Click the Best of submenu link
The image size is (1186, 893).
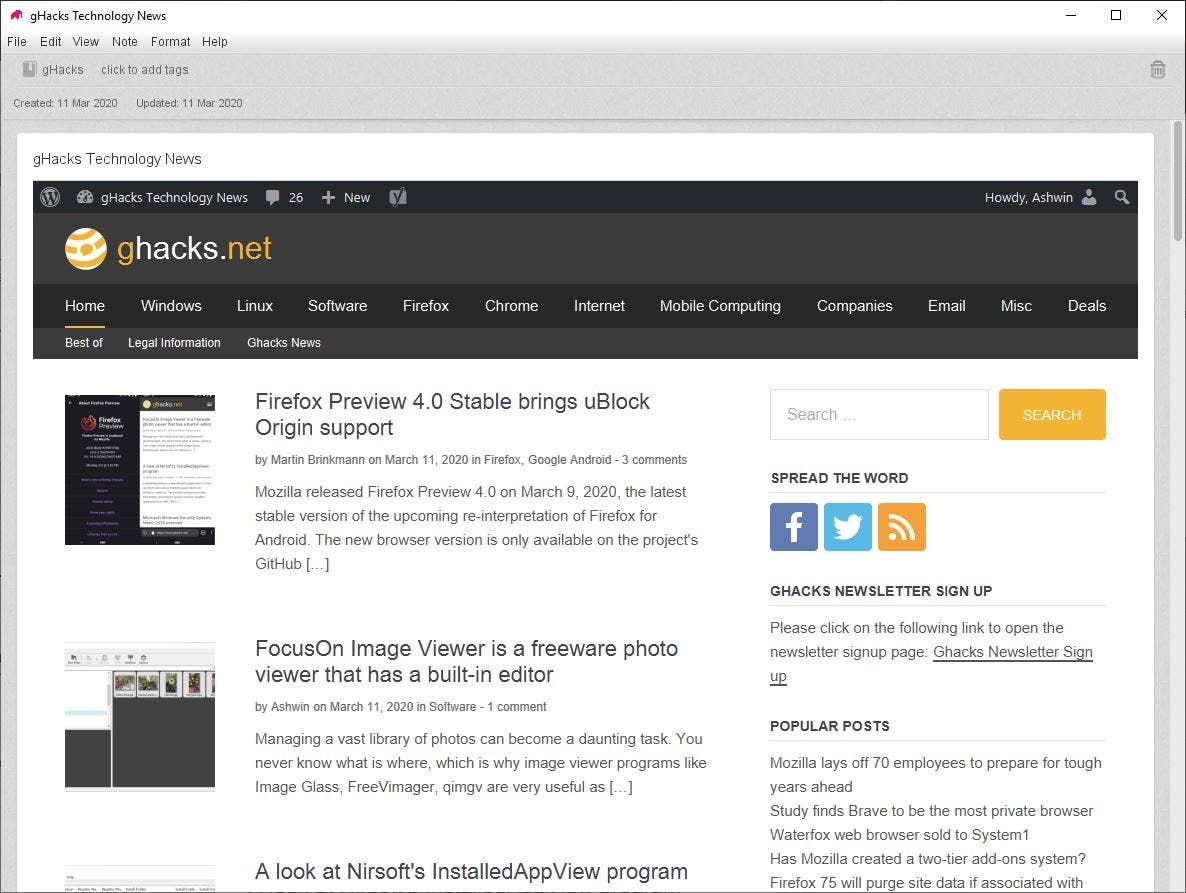(x=84, y=343)
